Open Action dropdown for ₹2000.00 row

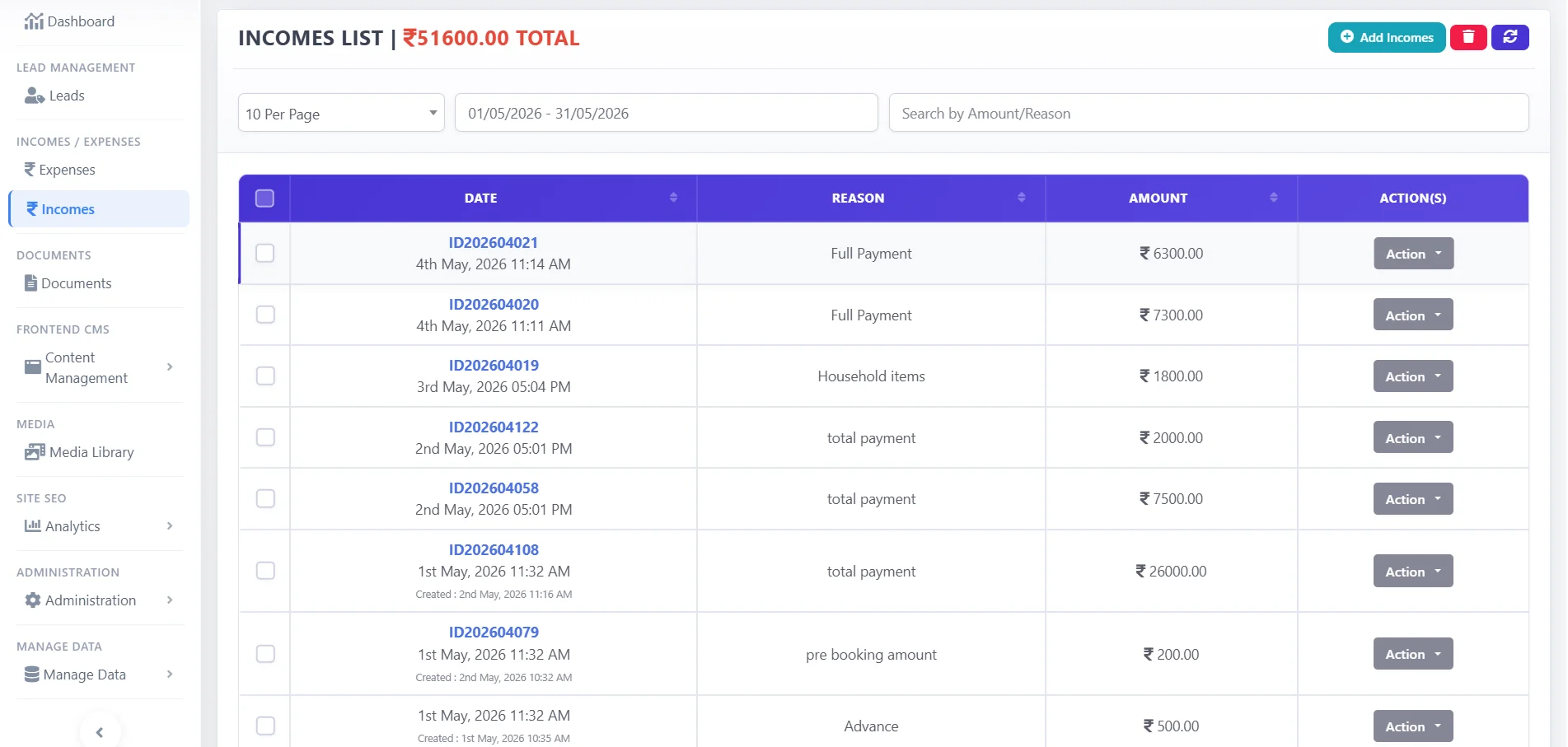(x=1413, y=437)
